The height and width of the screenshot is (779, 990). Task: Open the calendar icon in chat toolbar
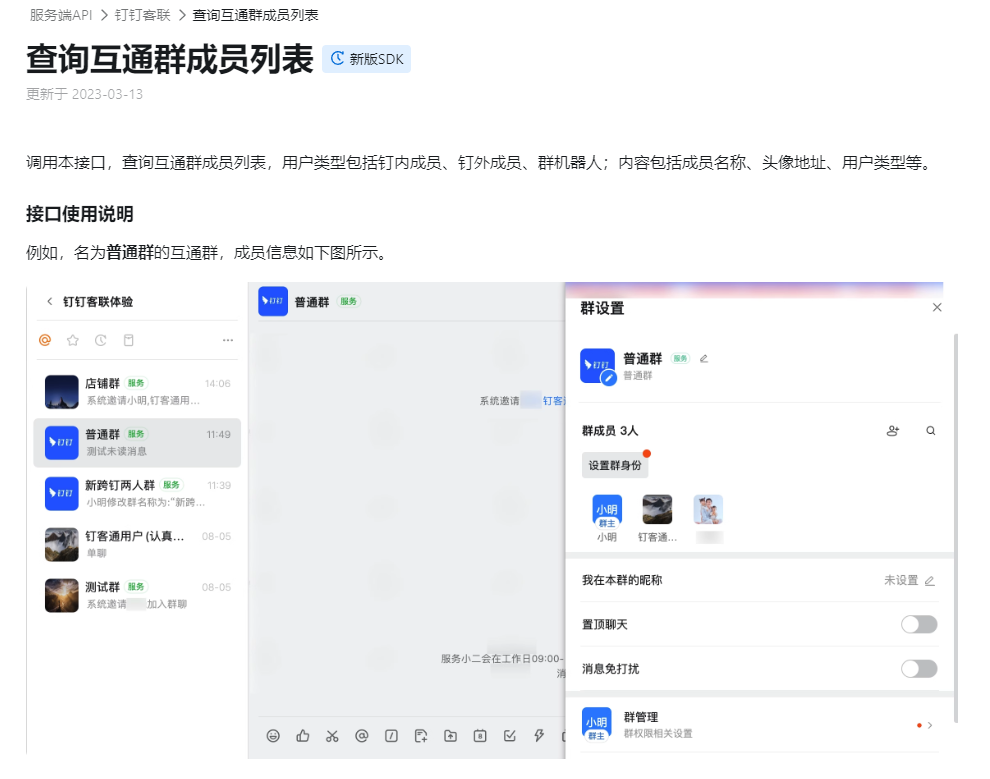480,735
